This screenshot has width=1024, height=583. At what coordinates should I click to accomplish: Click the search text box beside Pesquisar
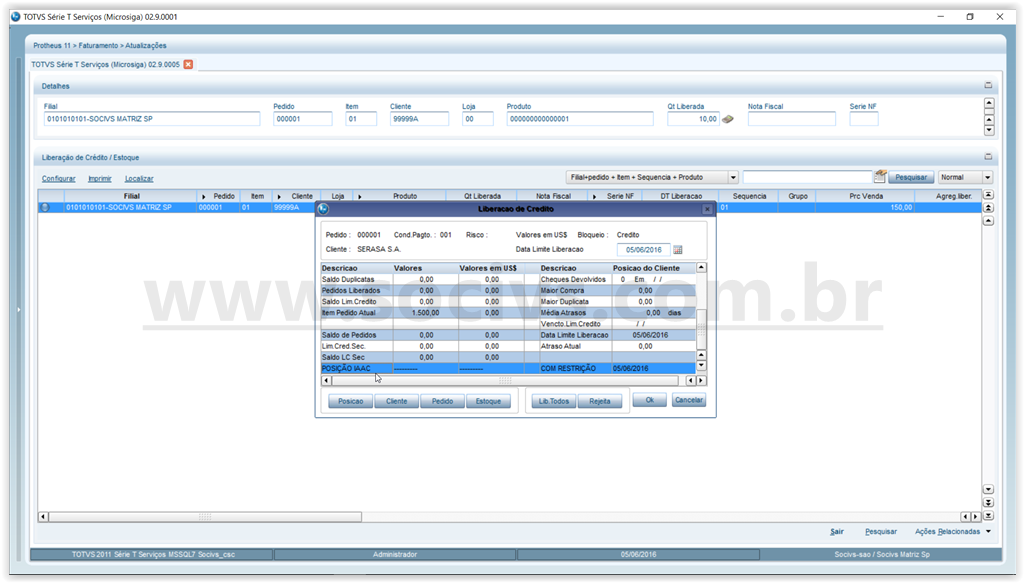click(x=807, y=177)
